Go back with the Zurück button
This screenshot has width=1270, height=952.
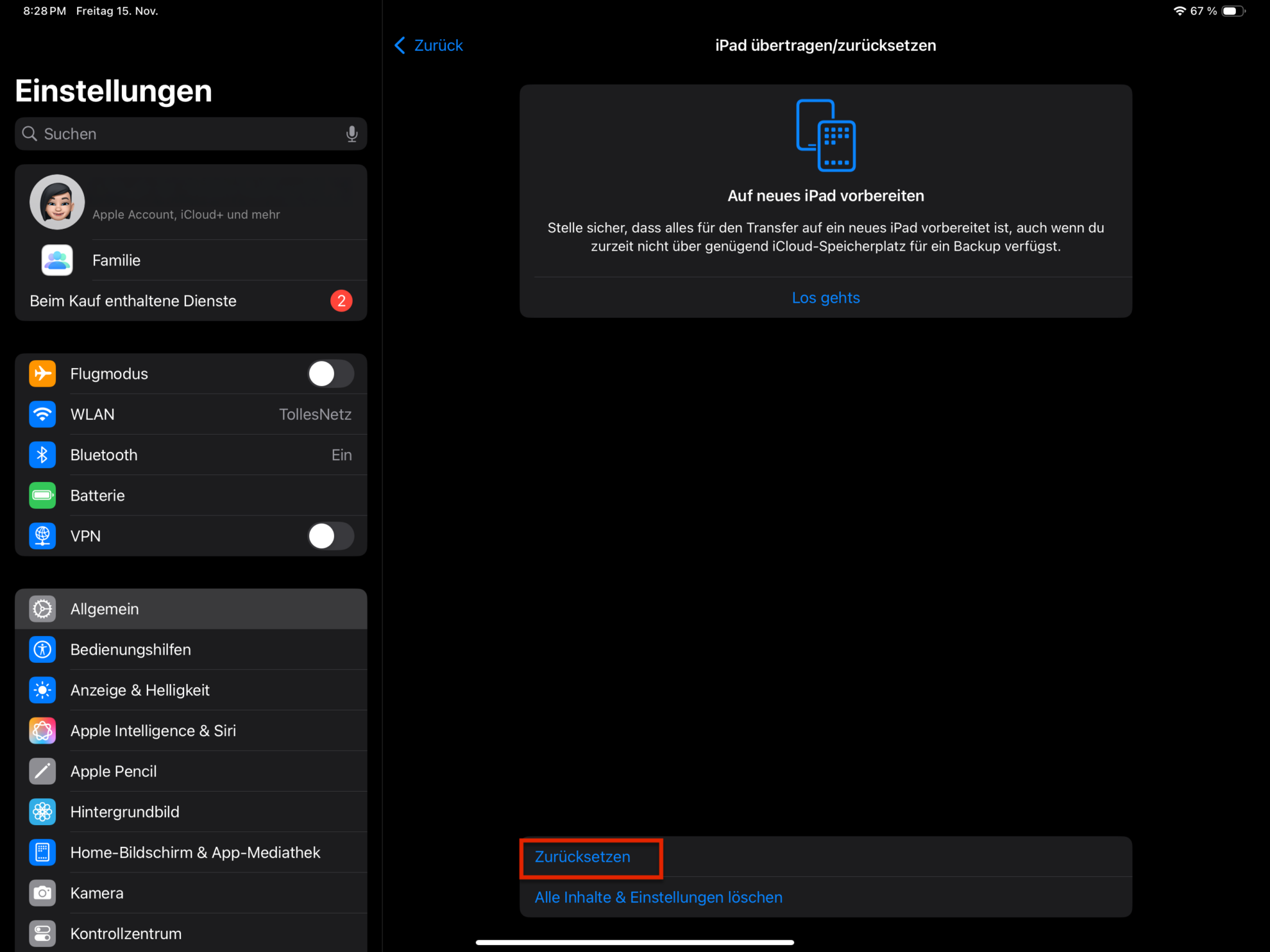click(428, 46)
